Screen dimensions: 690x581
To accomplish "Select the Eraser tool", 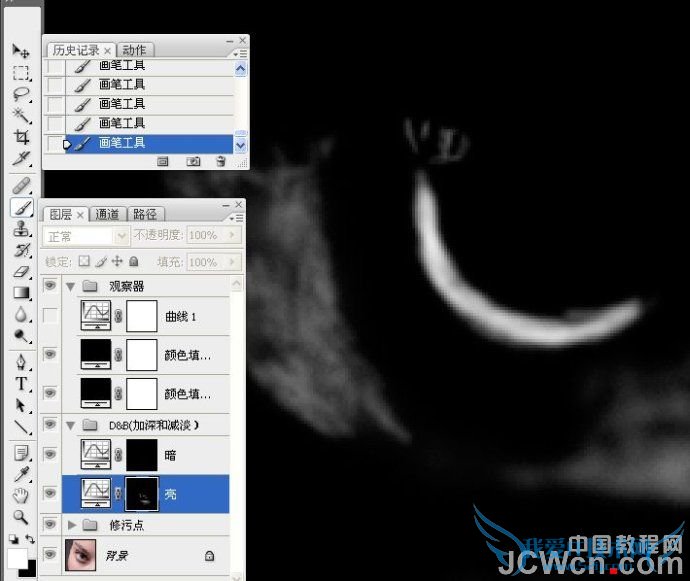I will 21,272.
